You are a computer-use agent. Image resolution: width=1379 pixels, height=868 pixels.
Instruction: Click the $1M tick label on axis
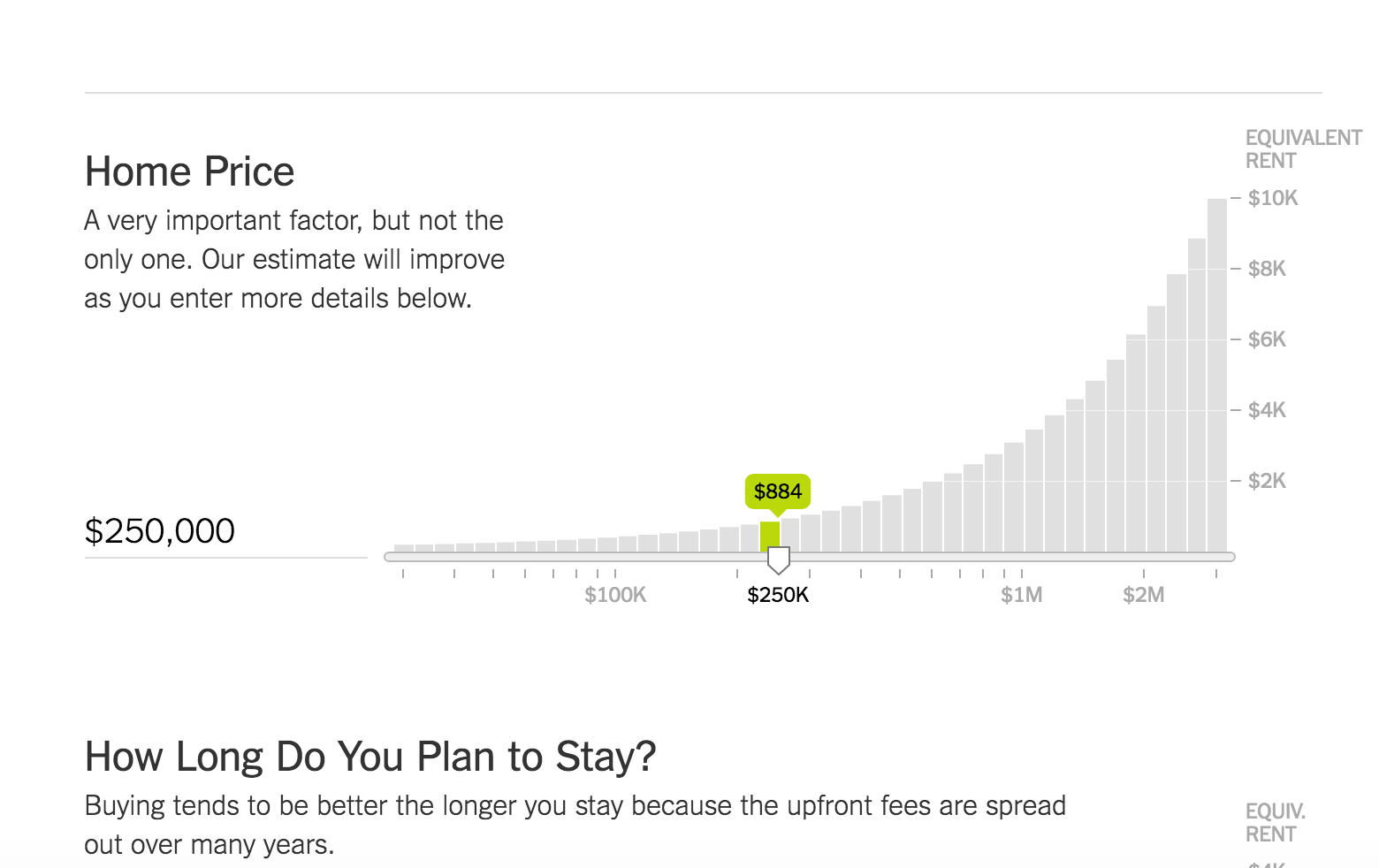coord(1021,595)
